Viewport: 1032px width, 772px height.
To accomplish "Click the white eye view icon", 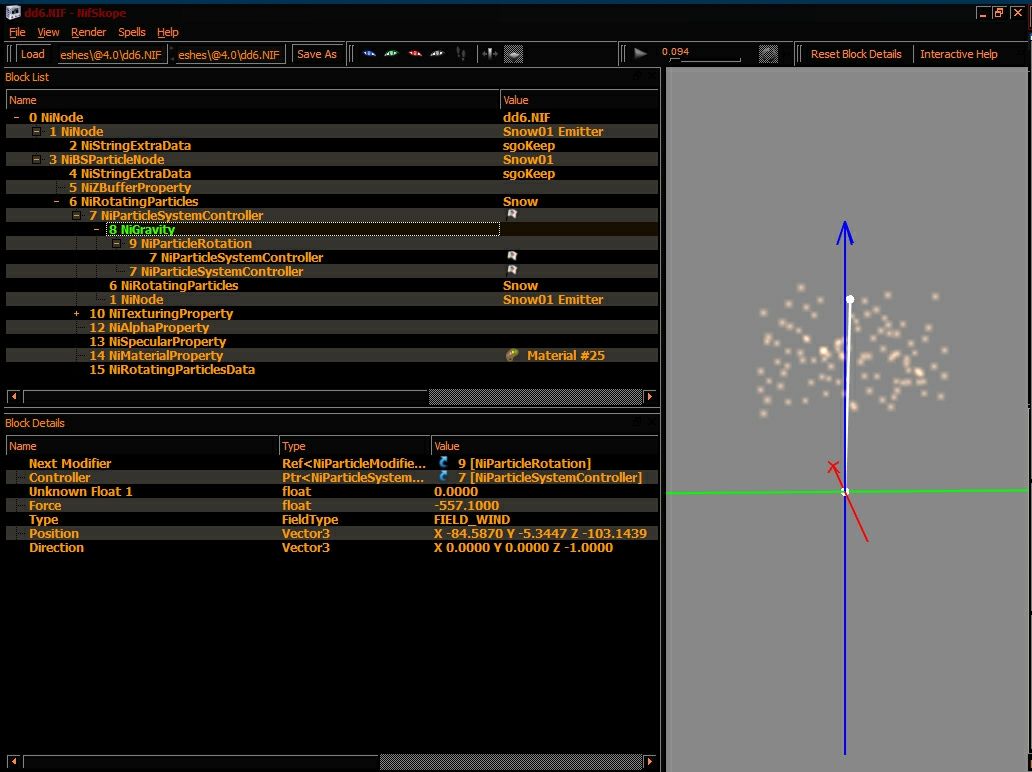I will click(x=437, y=54).
